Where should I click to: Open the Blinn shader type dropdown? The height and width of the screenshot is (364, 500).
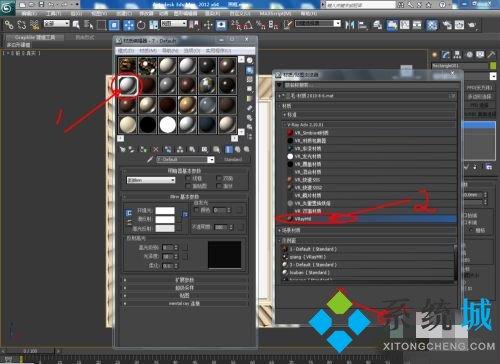click(x=151, y=180)
